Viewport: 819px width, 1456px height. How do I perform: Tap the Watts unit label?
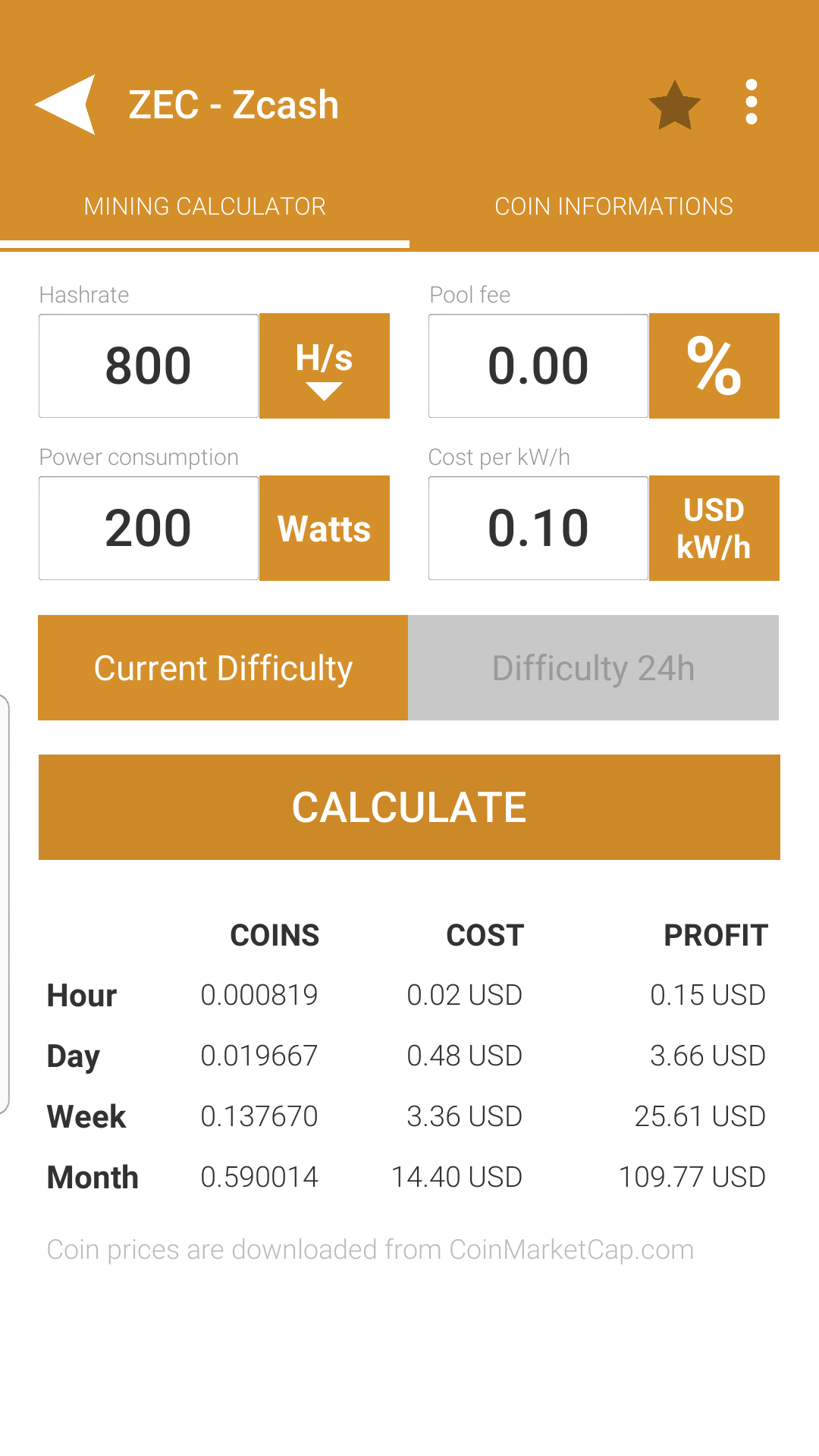pyautogui.click(x=325, y=528)
